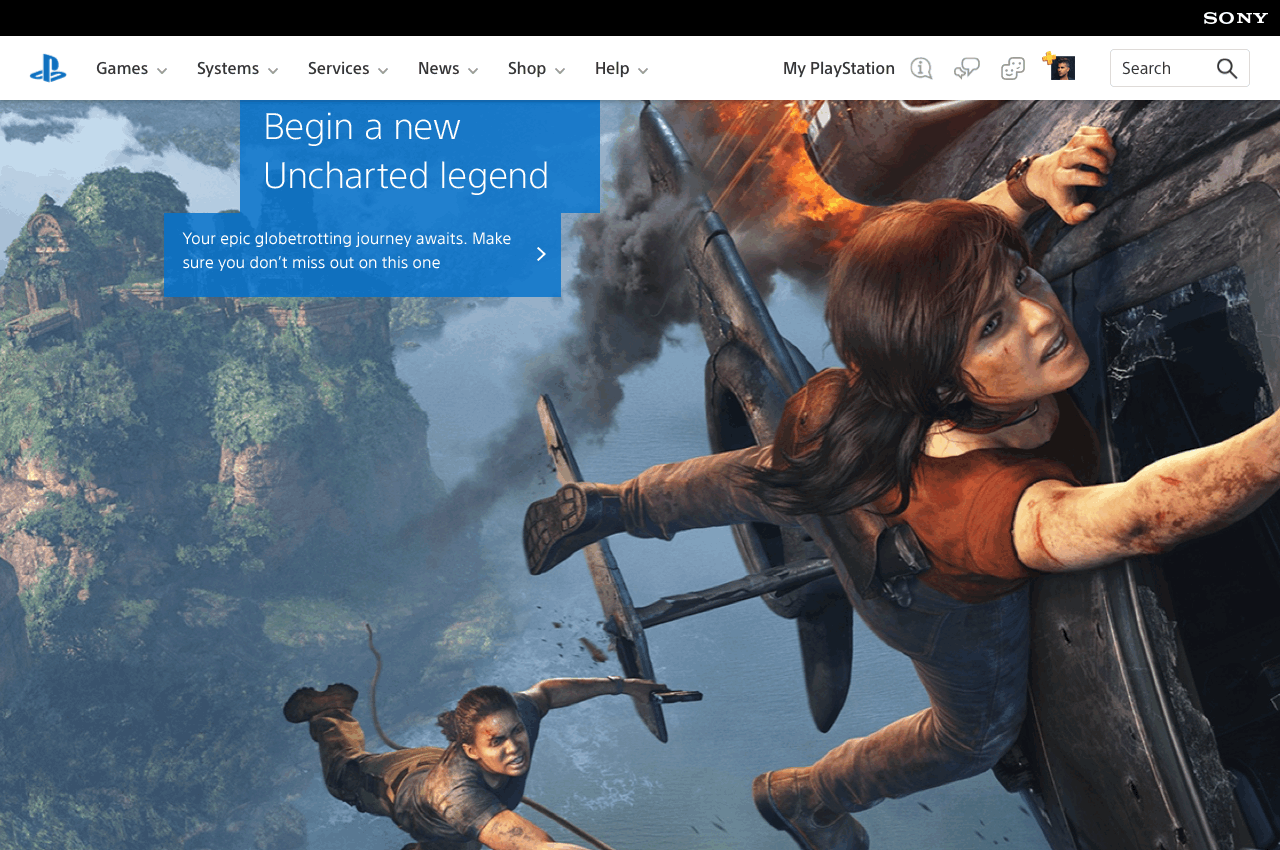The height and width of the screenshot is (850, 1280).
Task: Open the notifications info icon
Action: click(x=921, y=68)
